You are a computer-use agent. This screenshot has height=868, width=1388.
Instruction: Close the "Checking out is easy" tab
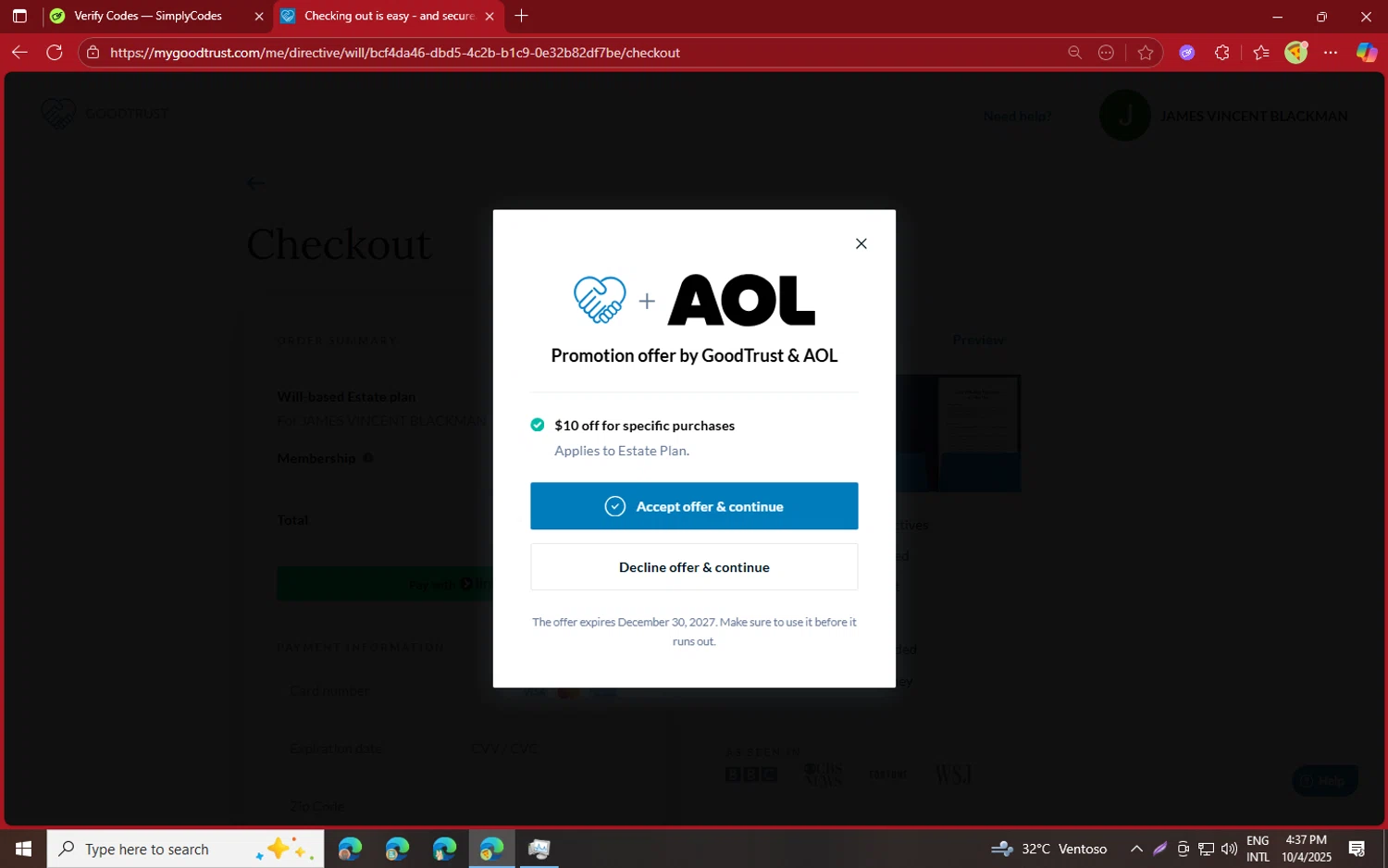(490, 17)
